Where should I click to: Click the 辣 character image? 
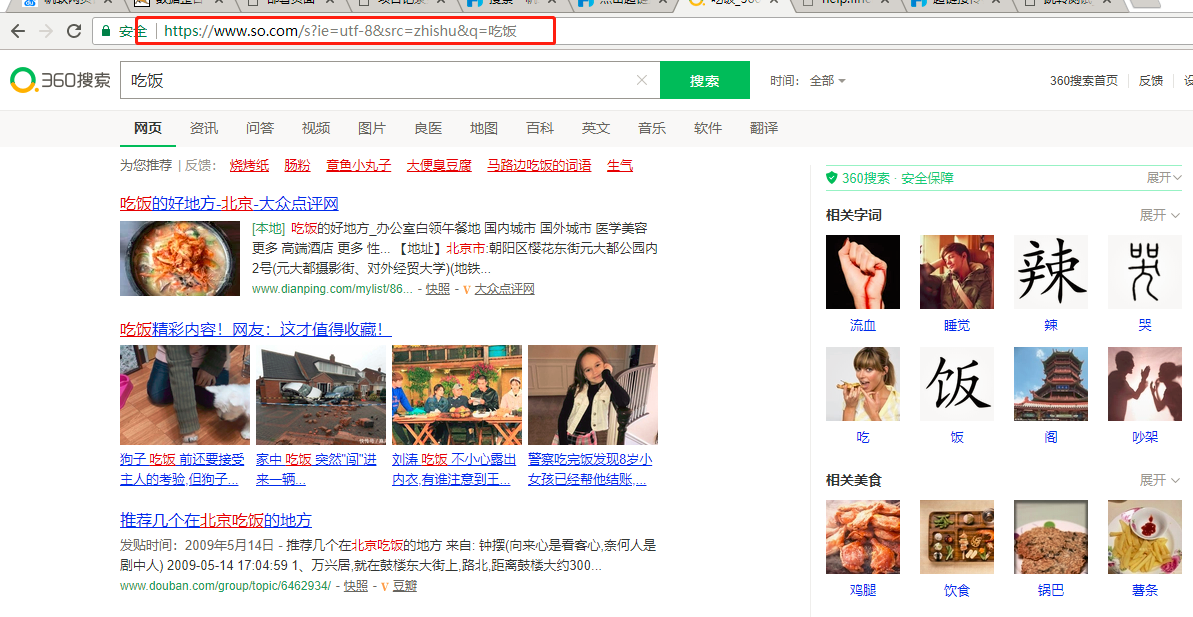tap(1051, 272)
